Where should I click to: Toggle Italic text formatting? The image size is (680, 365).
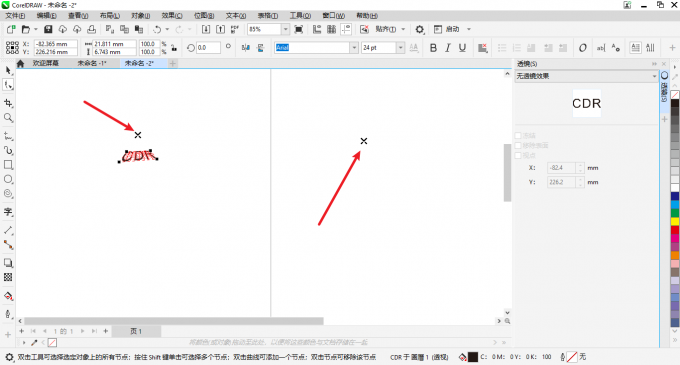[x=448, y=48]
